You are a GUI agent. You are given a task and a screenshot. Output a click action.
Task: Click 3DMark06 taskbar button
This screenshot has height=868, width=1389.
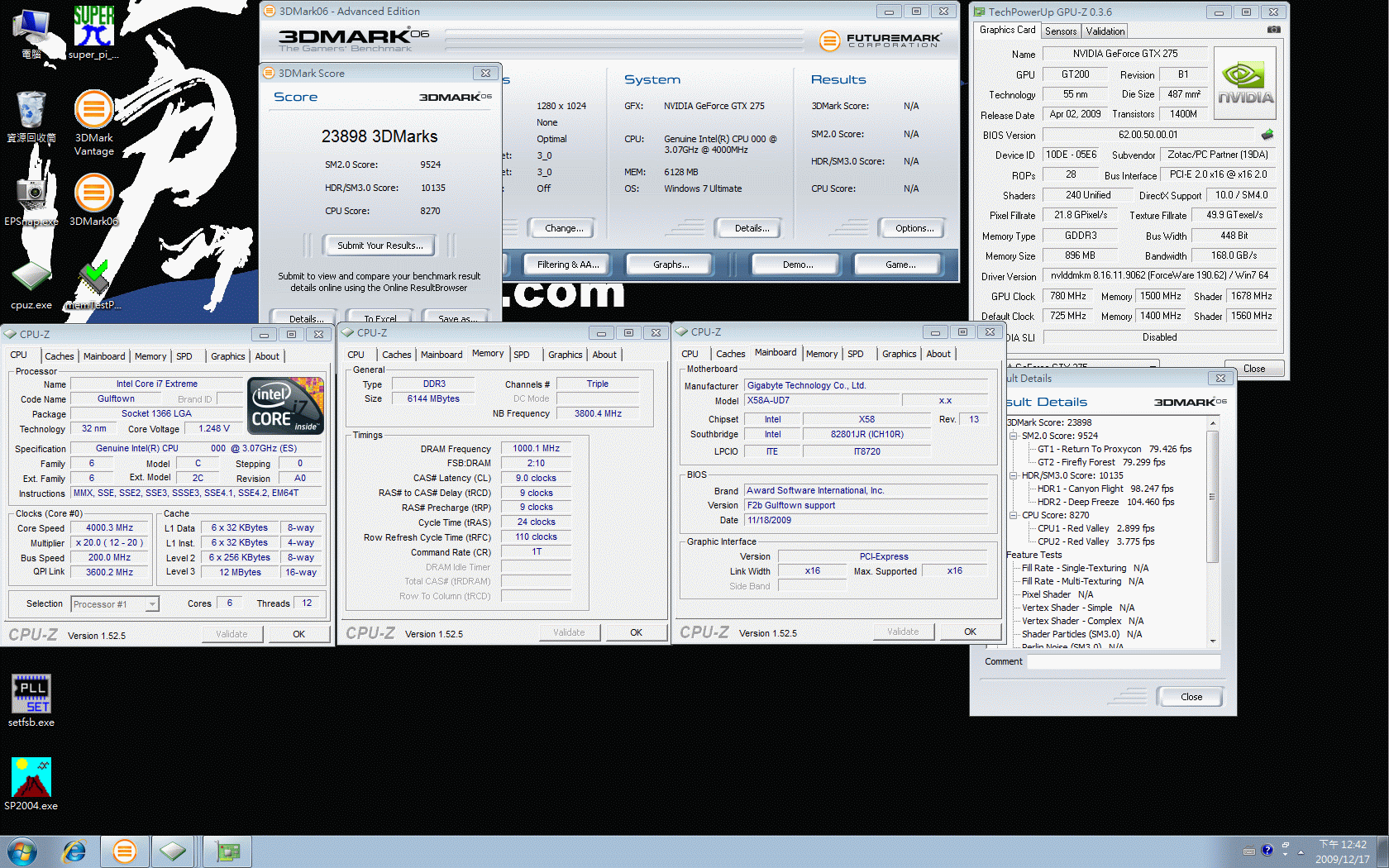point(124,851)
